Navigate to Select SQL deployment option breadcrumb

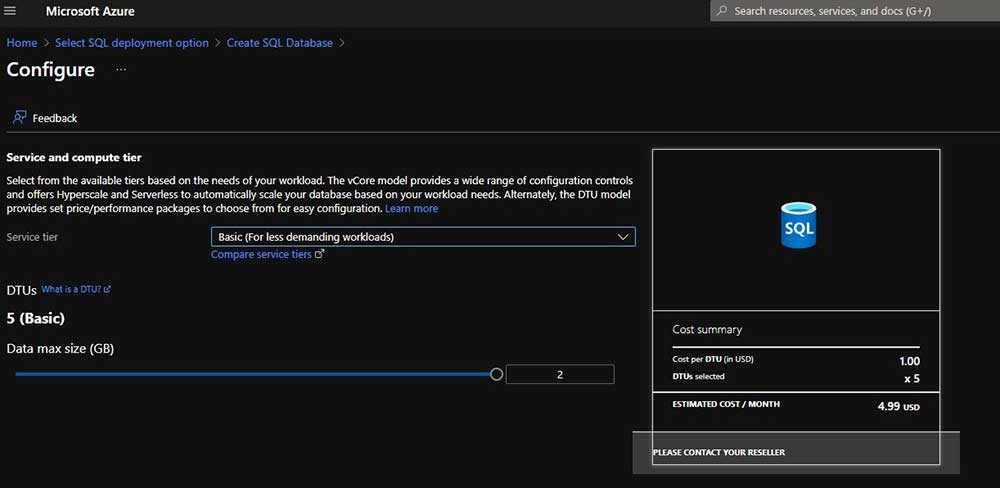coord(132,43)
